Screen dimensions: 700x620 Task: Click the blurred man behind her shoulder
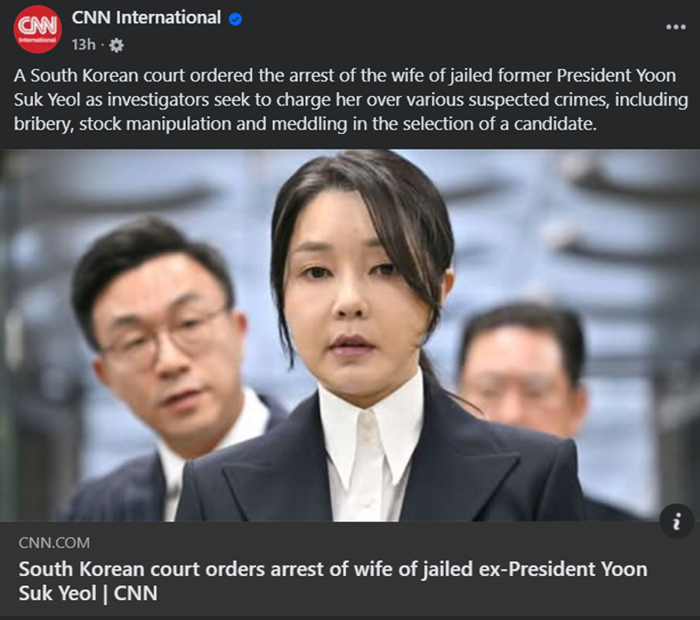[x=522, y=370]
